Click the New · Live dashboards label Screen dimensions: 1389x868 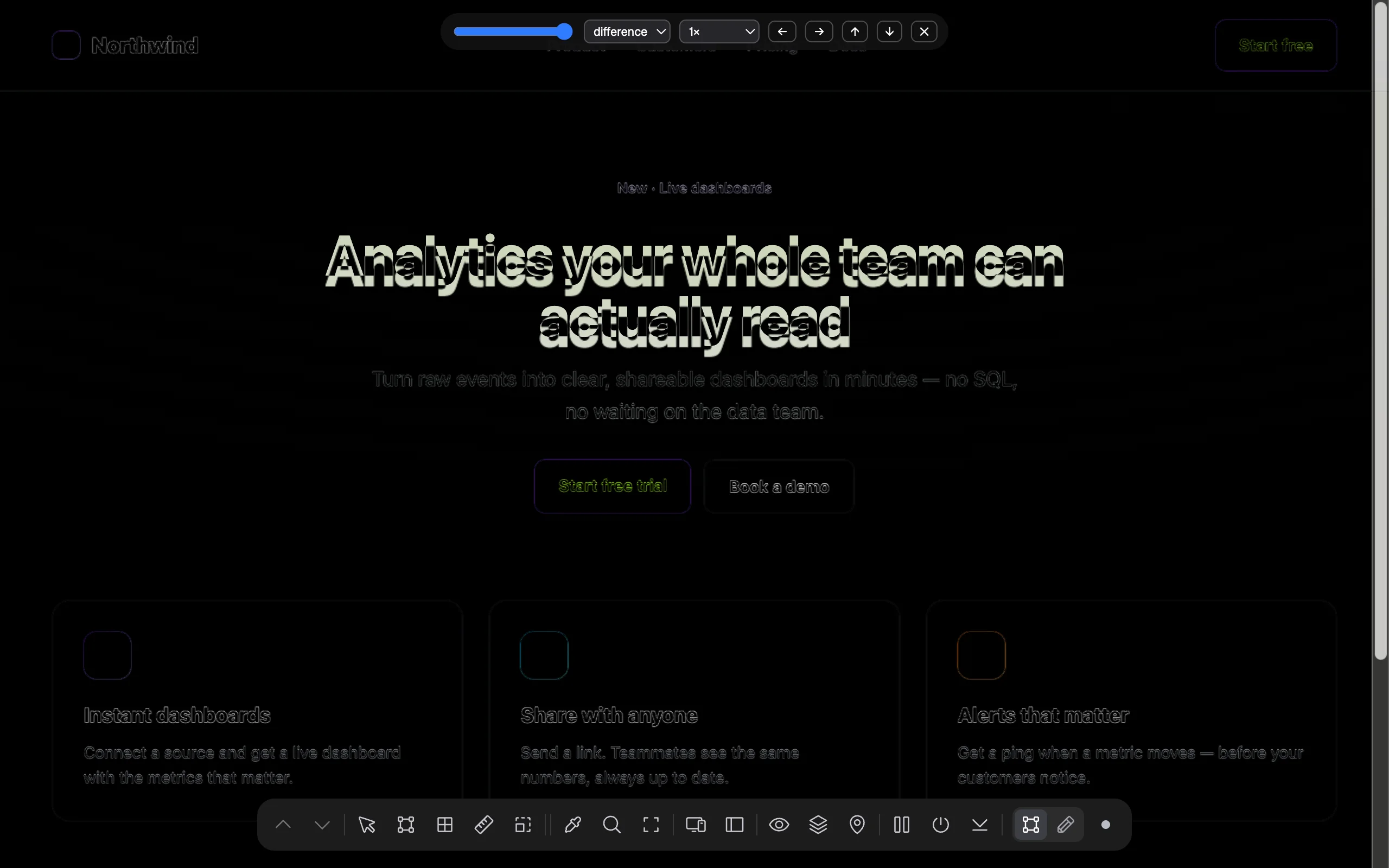[694, 188]
